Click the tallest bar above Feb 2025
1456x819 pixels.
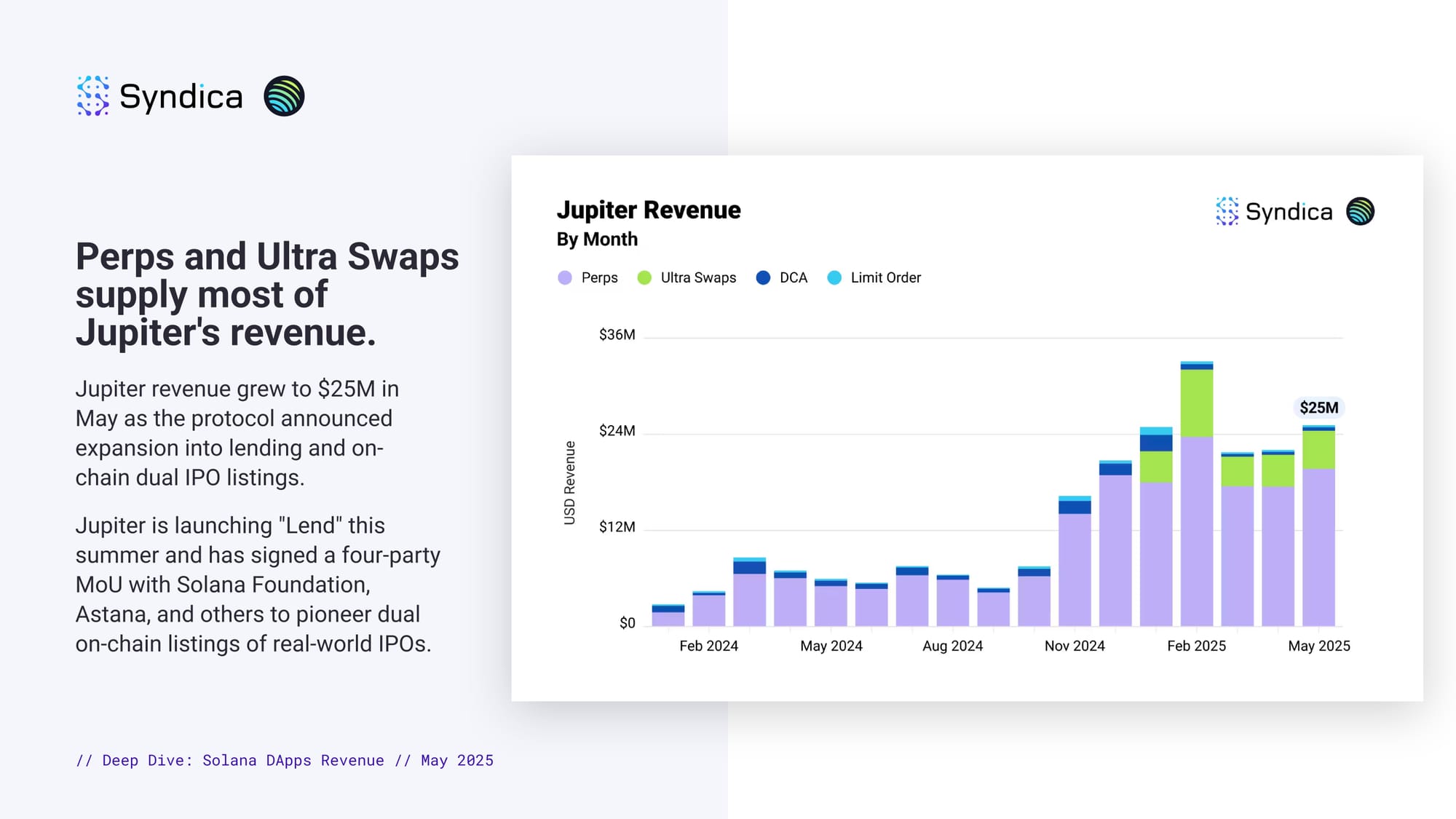click(1197, 494)
